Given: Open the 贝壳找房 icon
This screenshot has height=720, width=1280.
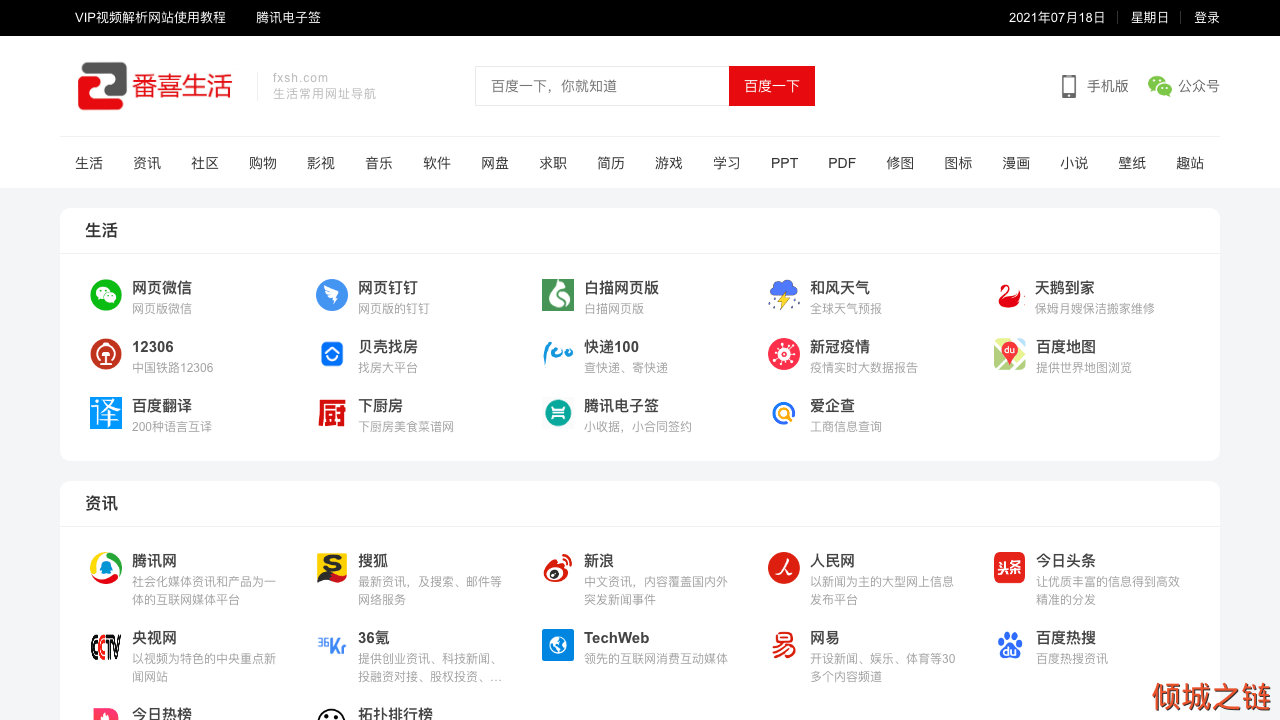Looking at the screenshot, I should coord(332,354).
